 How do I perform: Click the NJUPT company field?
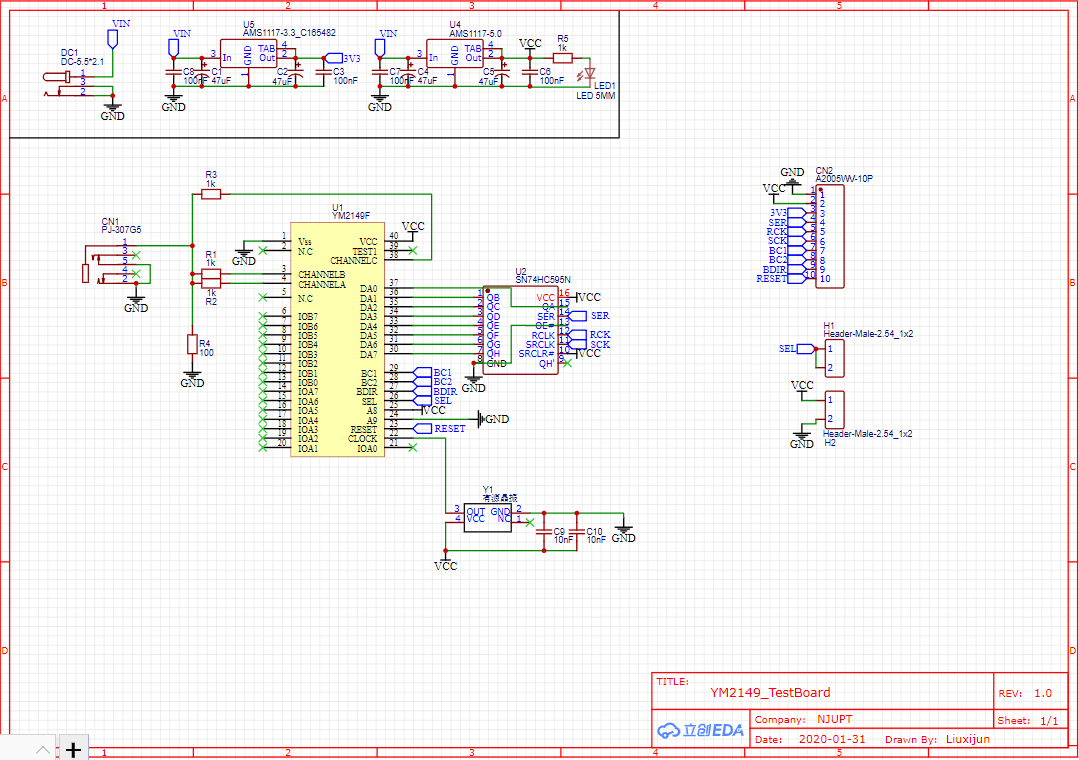(x=835, y=719)
